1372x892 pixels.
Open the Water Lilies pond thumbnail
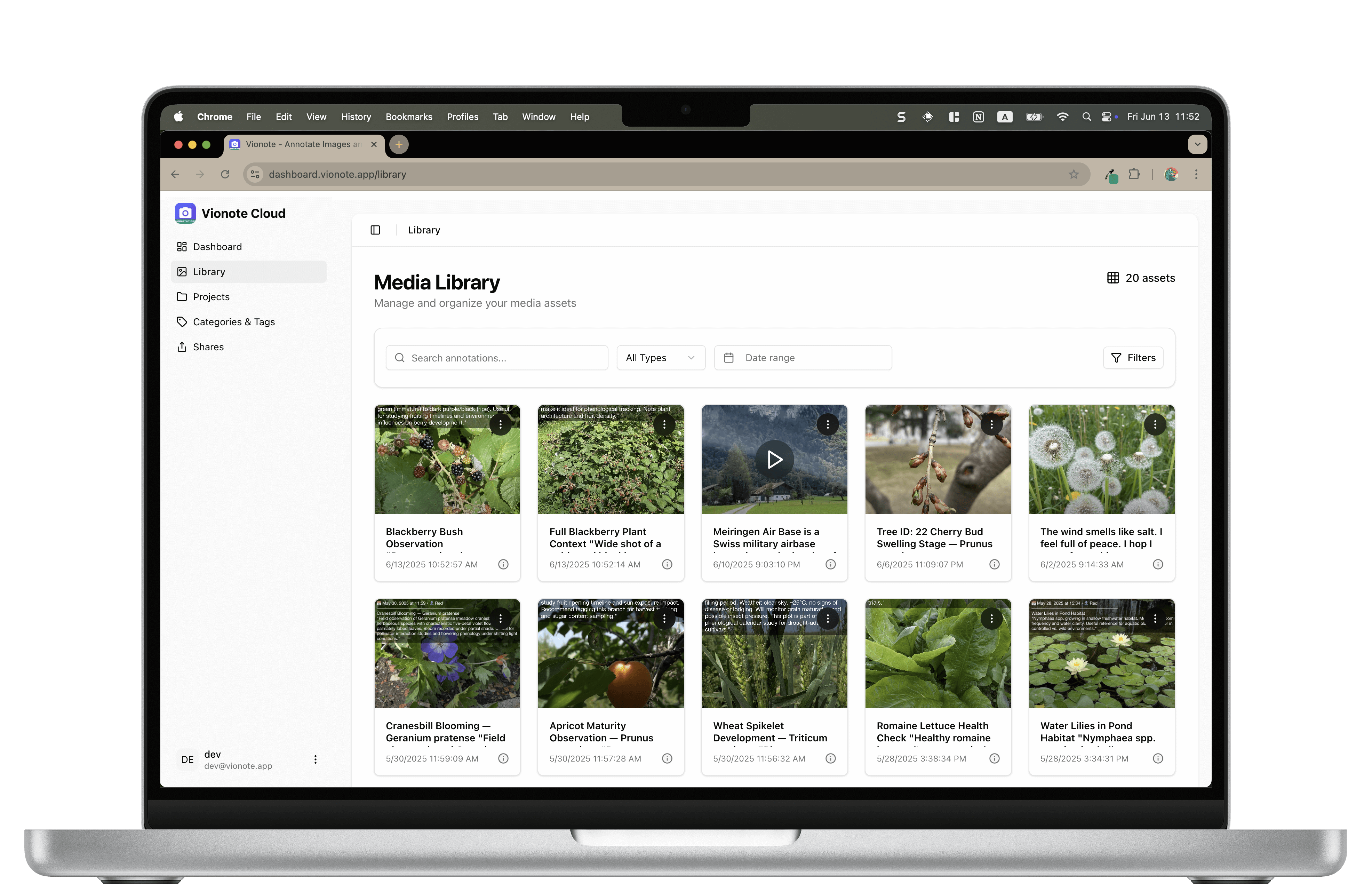(x=1102, y=654)
